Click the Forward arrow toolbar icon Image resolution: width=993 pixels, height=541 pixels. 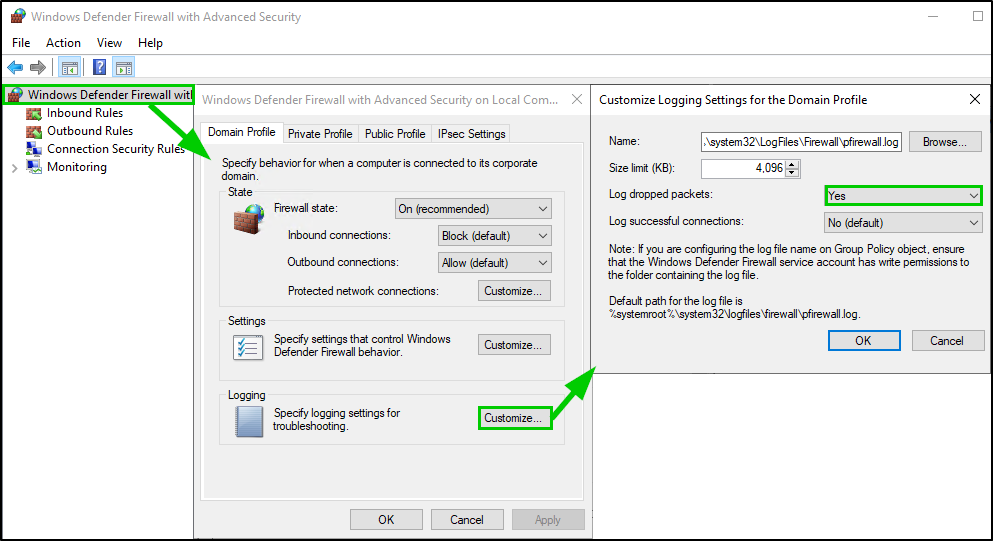point(38,67)
